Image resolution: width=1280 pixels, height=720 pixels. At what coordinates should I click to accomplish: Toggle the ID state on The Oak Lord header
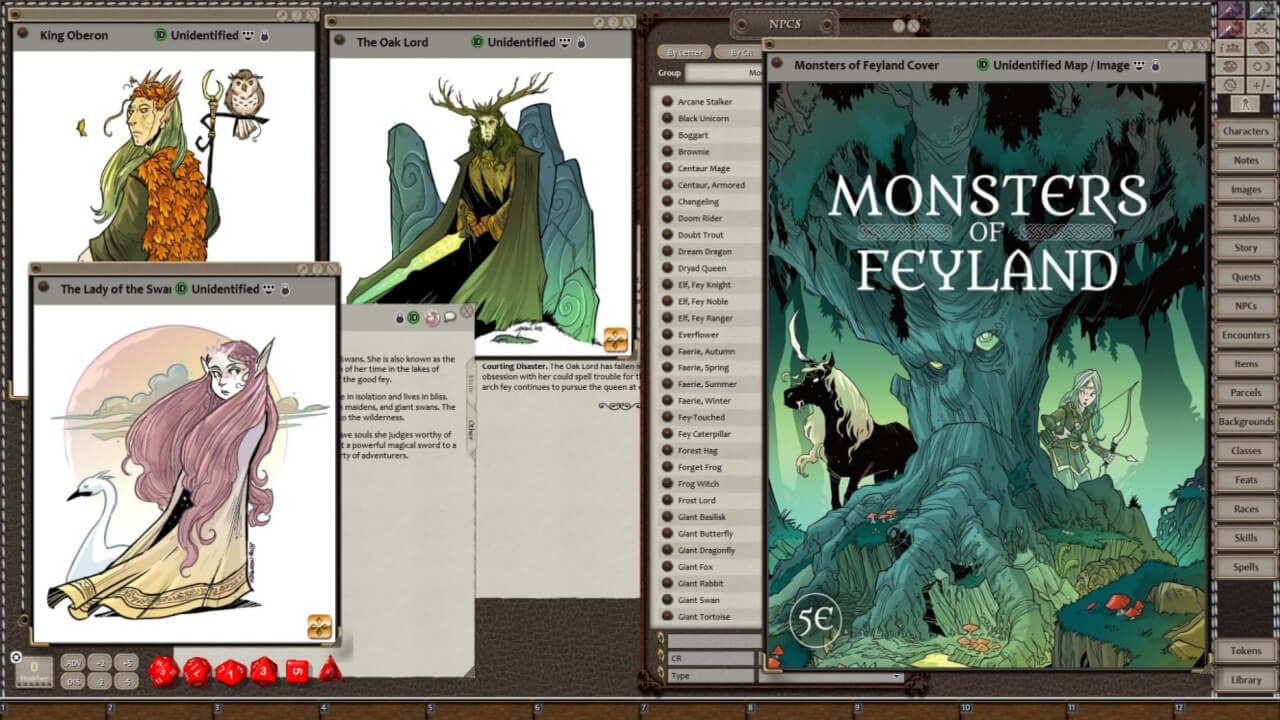pos(478,43)
